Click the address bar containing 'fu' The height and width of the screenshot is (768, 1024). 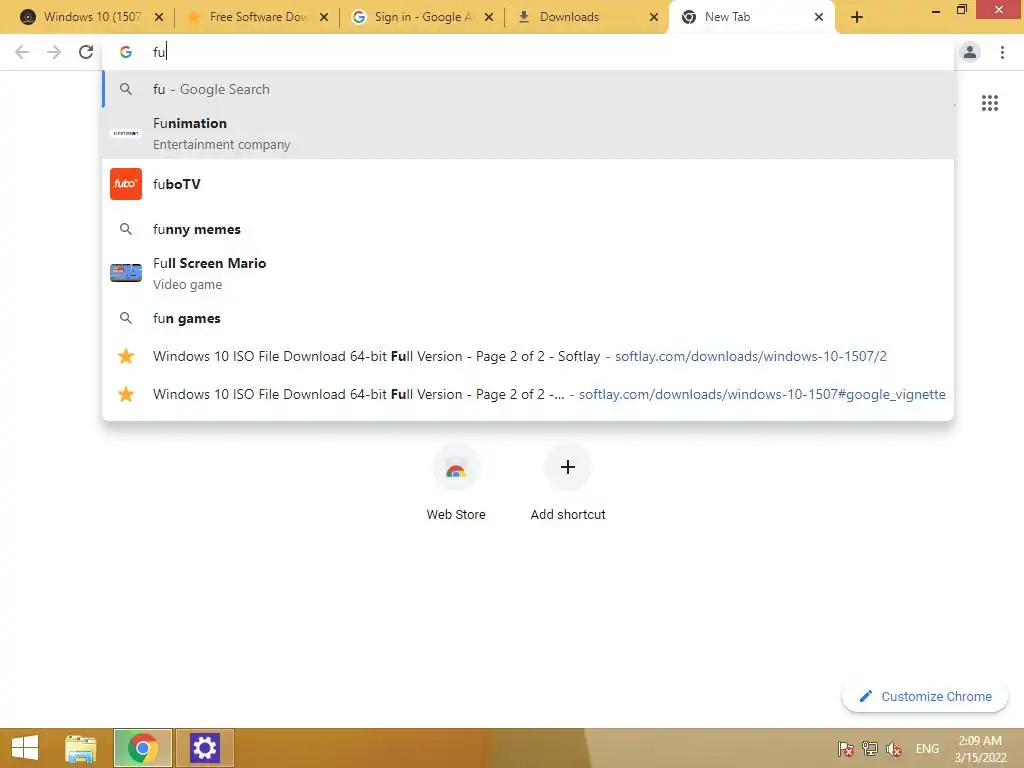coord(528,52)
